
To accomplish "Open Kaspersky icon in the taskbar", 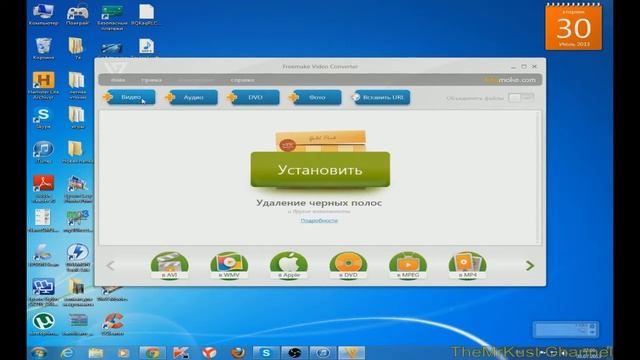I will (180, 352).
